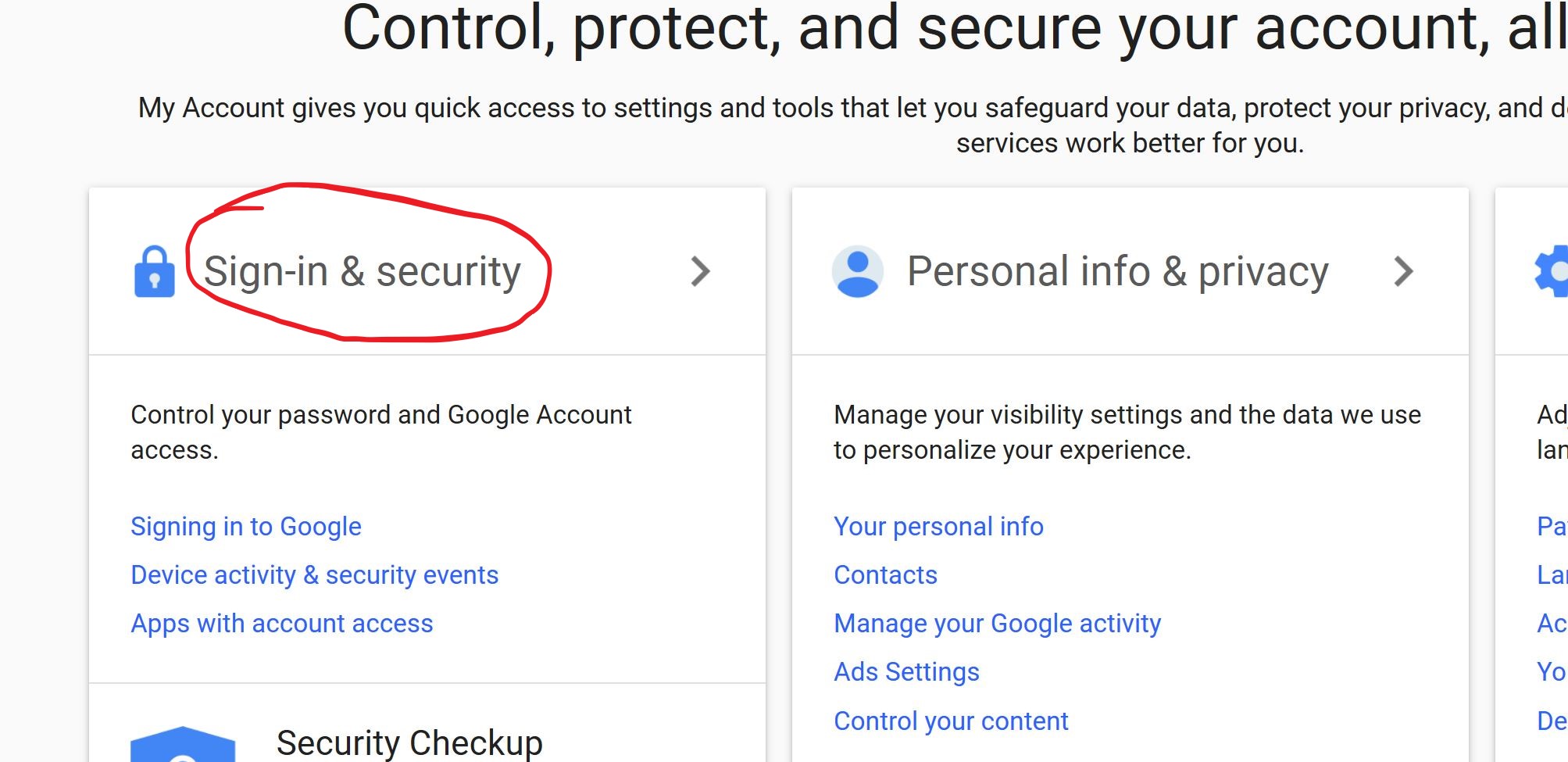Viewport: 1568px width, 762px height.
Task: Click the partially visible 'Pa' link in the third card
Action: coord(1552,527)
